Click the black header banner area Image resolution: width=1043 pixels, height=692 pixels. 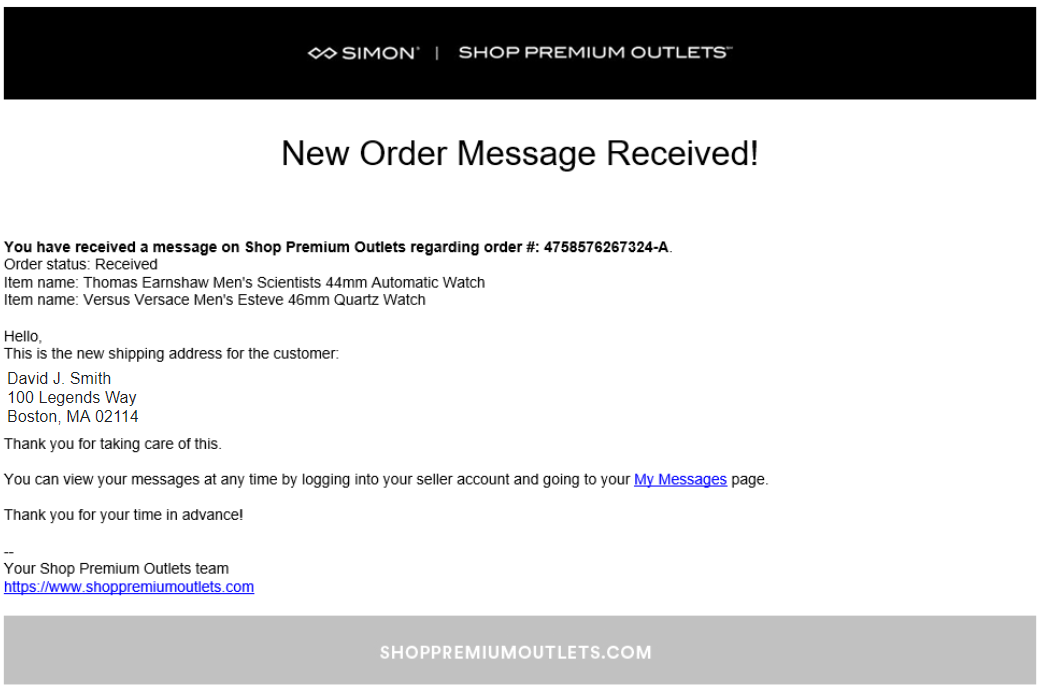[x=520, y=53]
